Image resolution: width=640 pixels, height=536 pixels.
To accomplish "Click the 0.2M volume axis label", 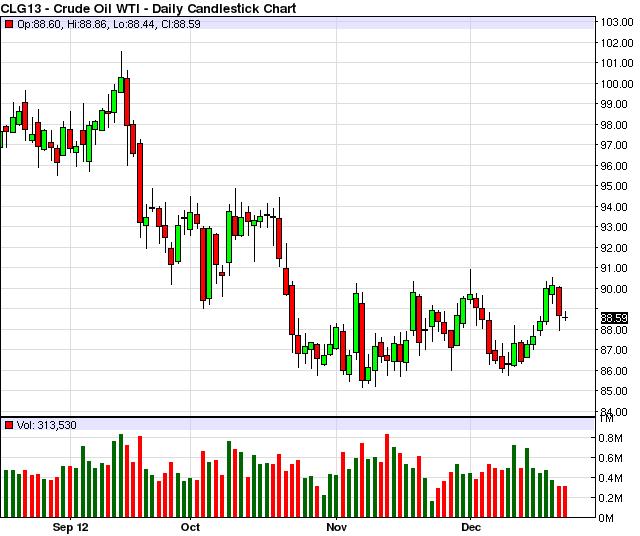I will [611, 498].
